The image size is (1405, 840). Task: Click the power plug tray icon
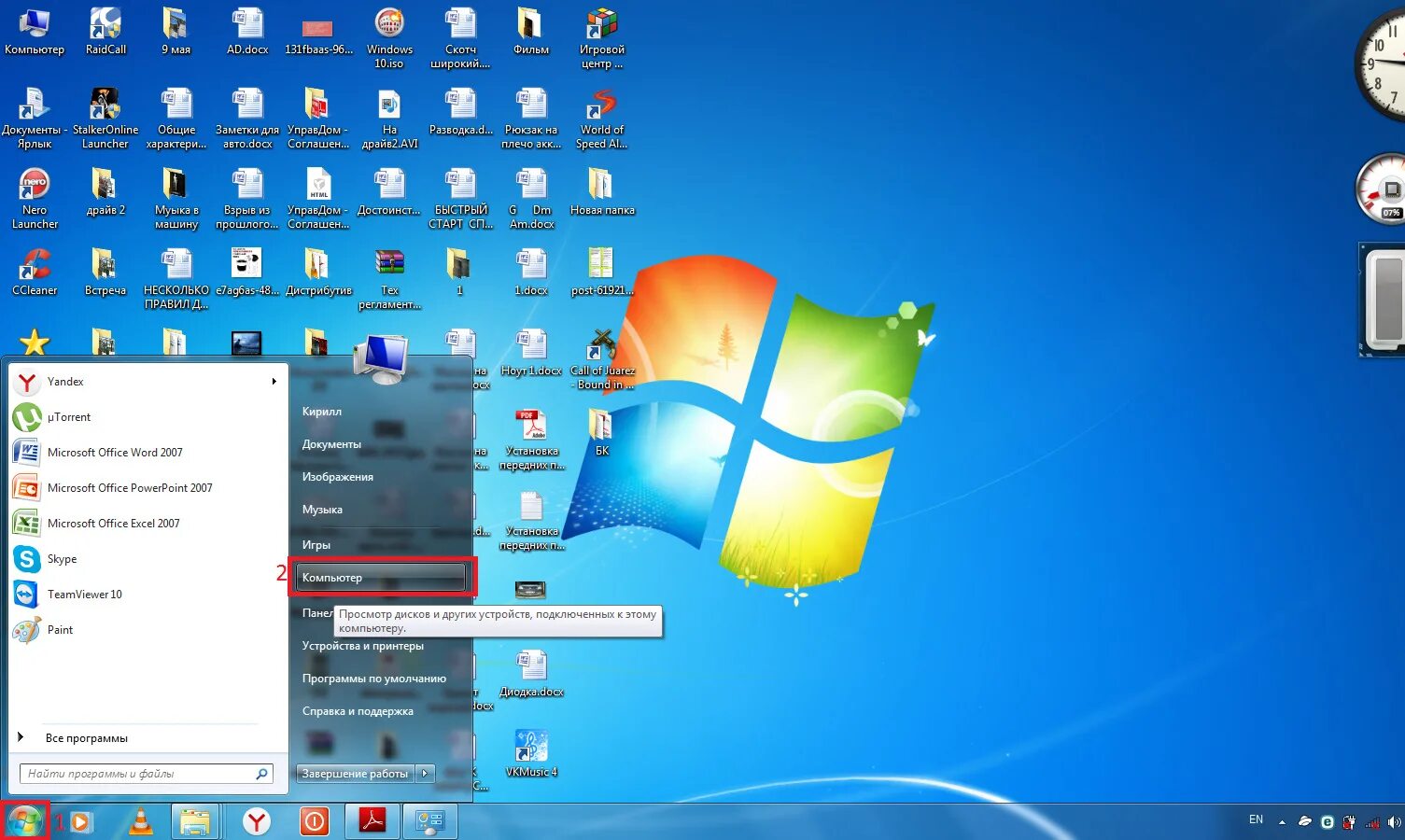tap(1350, 822)
